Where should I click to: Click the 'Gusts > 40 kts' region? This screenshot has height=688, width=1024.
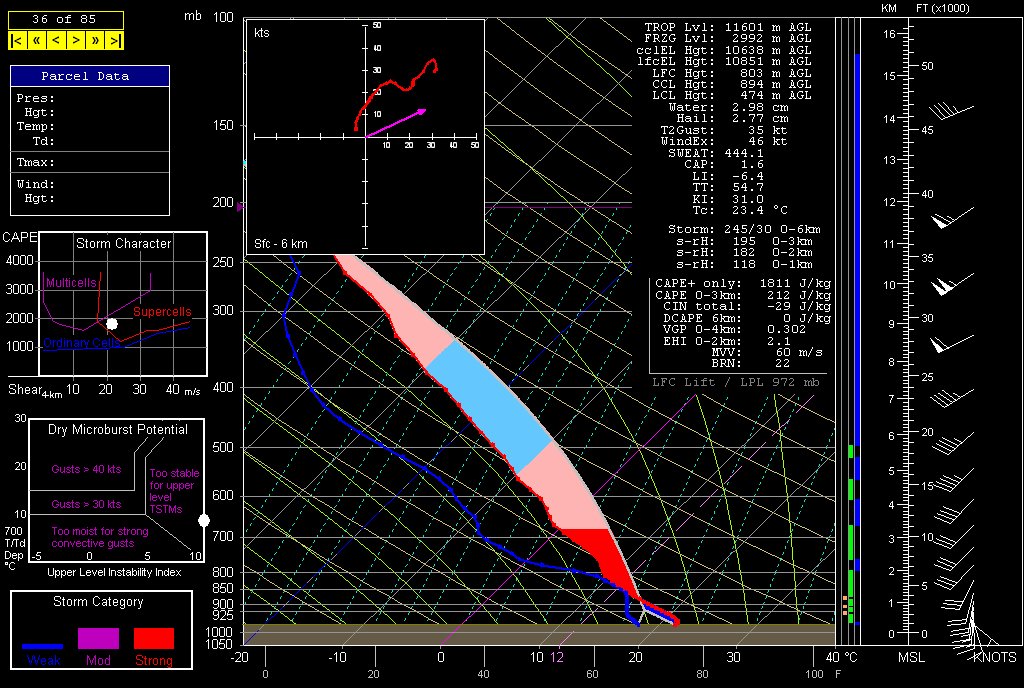click(x=85, y=467)
